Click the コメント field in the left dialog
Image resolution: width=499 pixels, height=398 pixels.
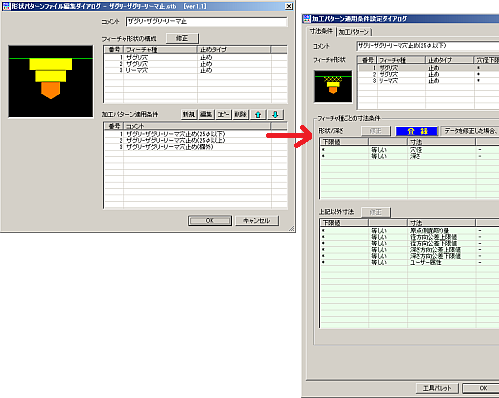[x=206, y=22]
